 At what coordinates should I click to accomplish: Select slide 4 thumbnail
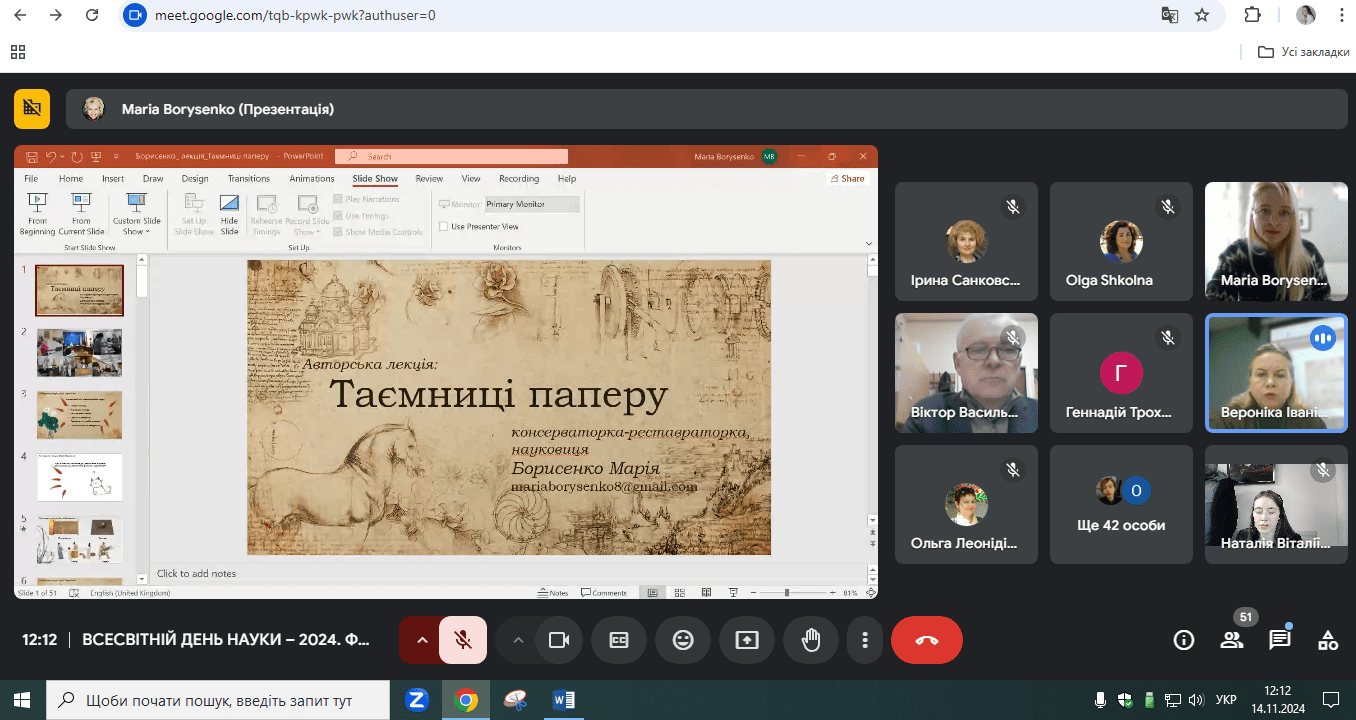79,477
